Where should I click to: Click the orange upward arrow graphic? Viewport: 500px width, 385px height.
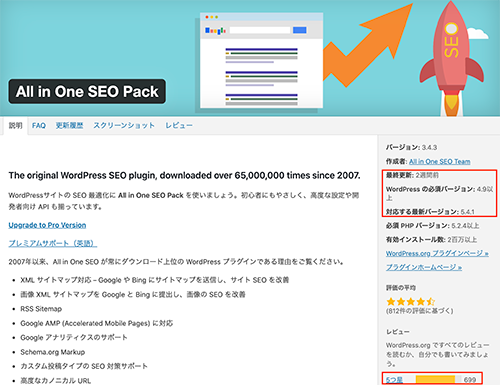pos(368,45)
